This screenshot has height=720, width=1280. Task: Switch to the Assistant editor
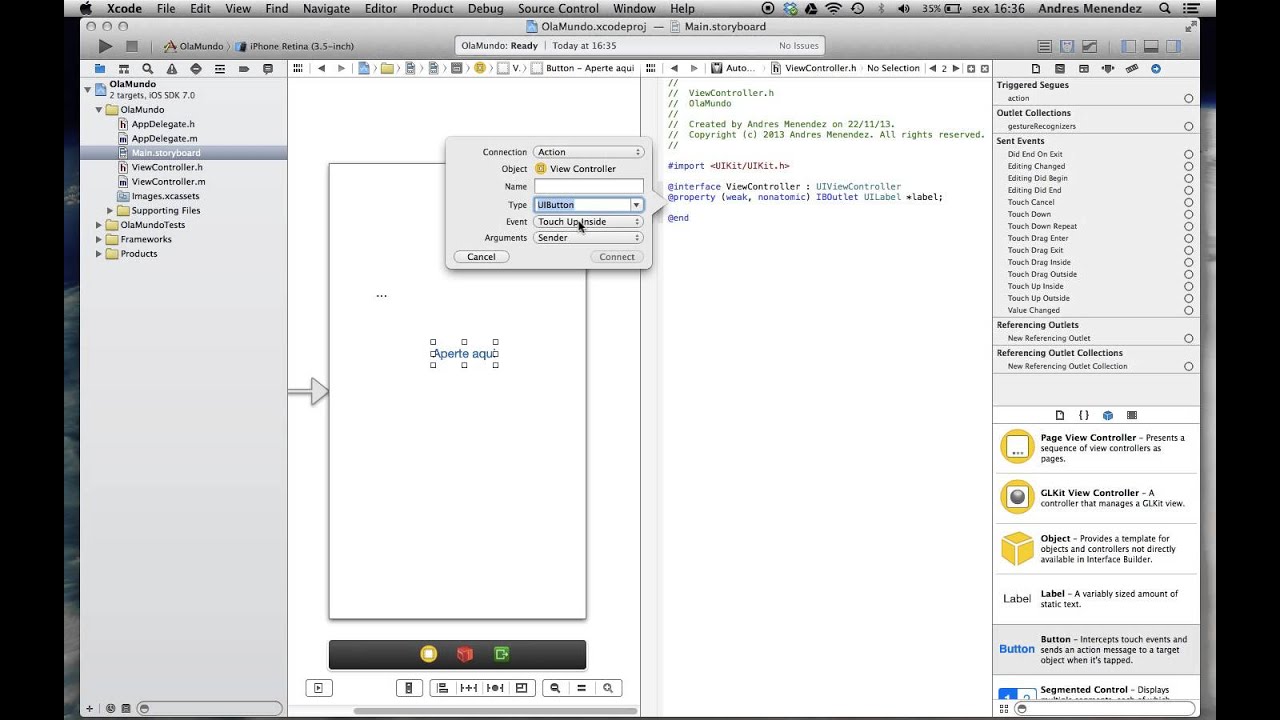1066,46
